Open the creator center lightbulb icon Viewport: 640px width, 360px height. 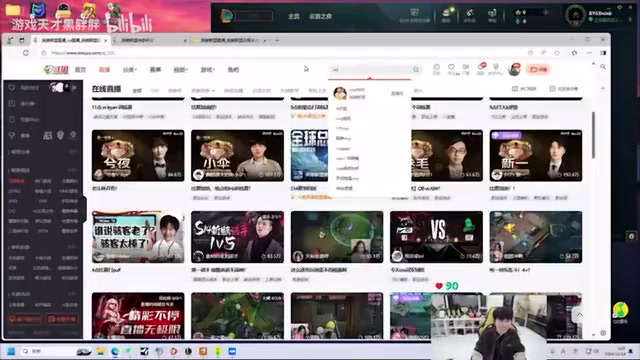pyautogui.click(x=496, y=69)
